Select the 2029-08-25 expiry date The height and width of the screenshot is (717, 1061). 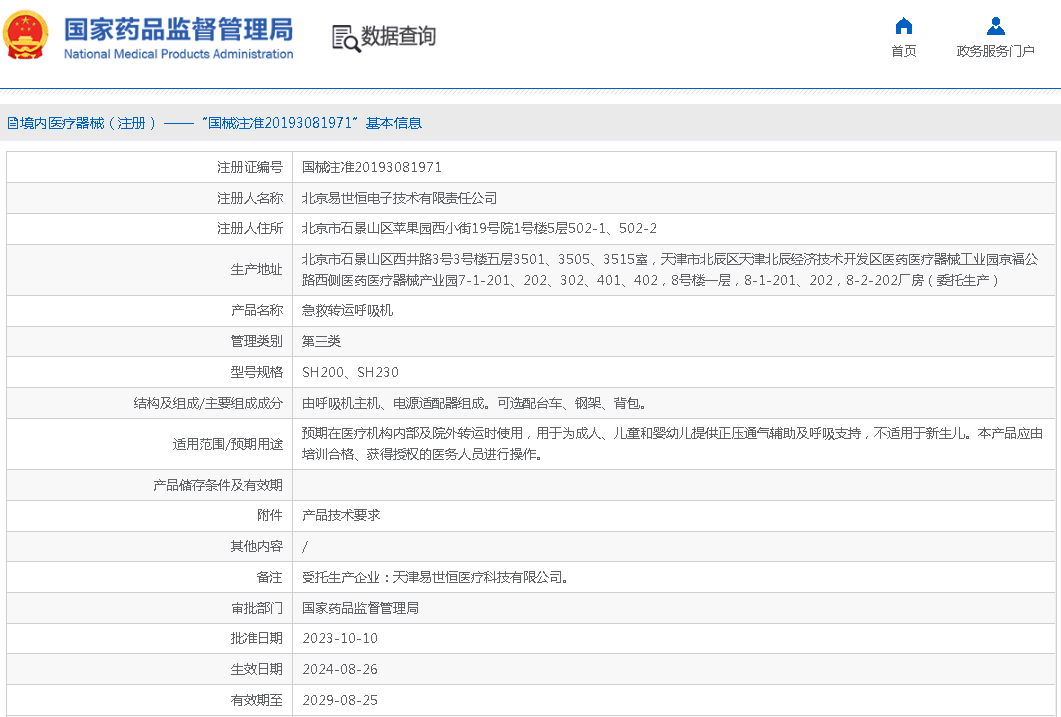point(340,700)
